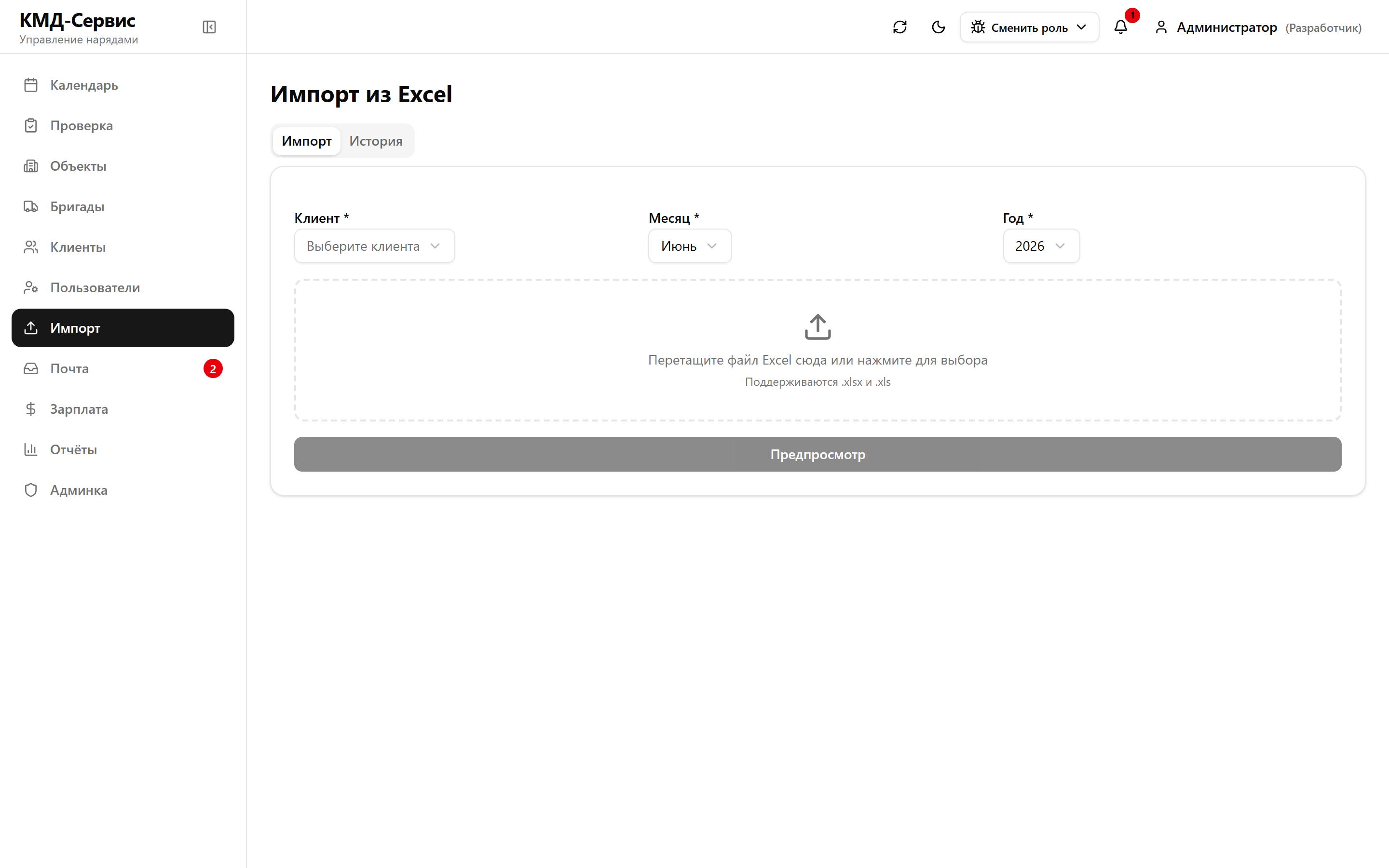Screen dimensions: 1389x868
Task: Click the КМД-Сервис logo title
Action: click(78, 21)
